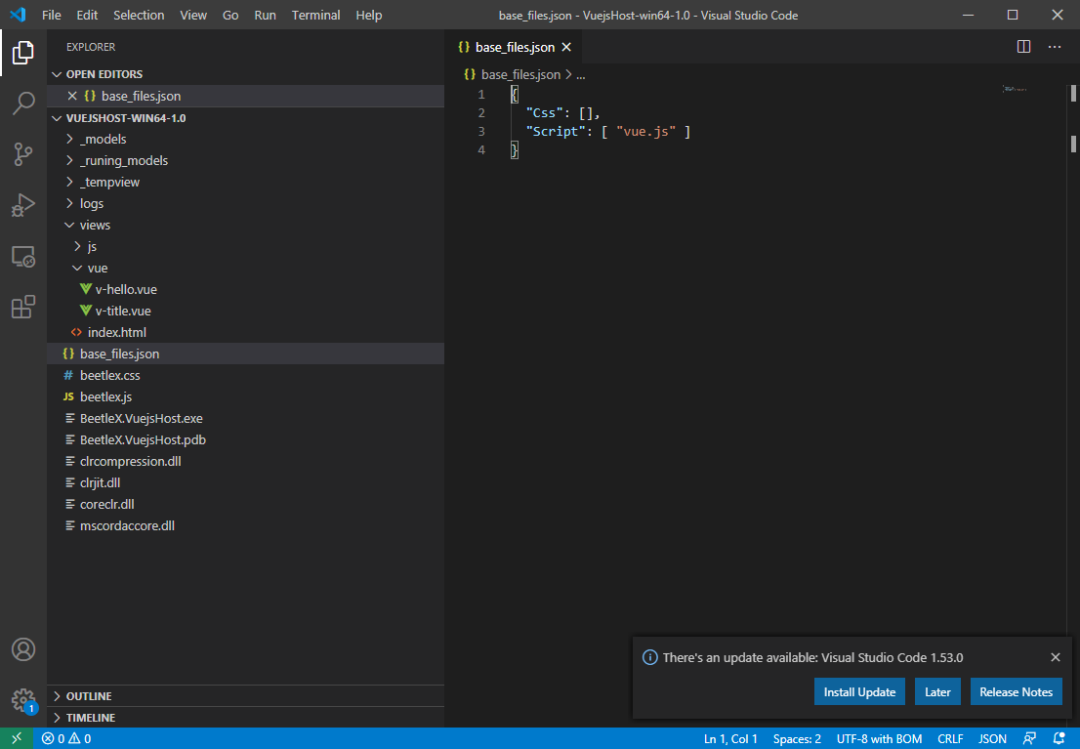Click the remote window indicator in status bar
Viewport: 1080px width, 749px height.
(x=17, y=739)
